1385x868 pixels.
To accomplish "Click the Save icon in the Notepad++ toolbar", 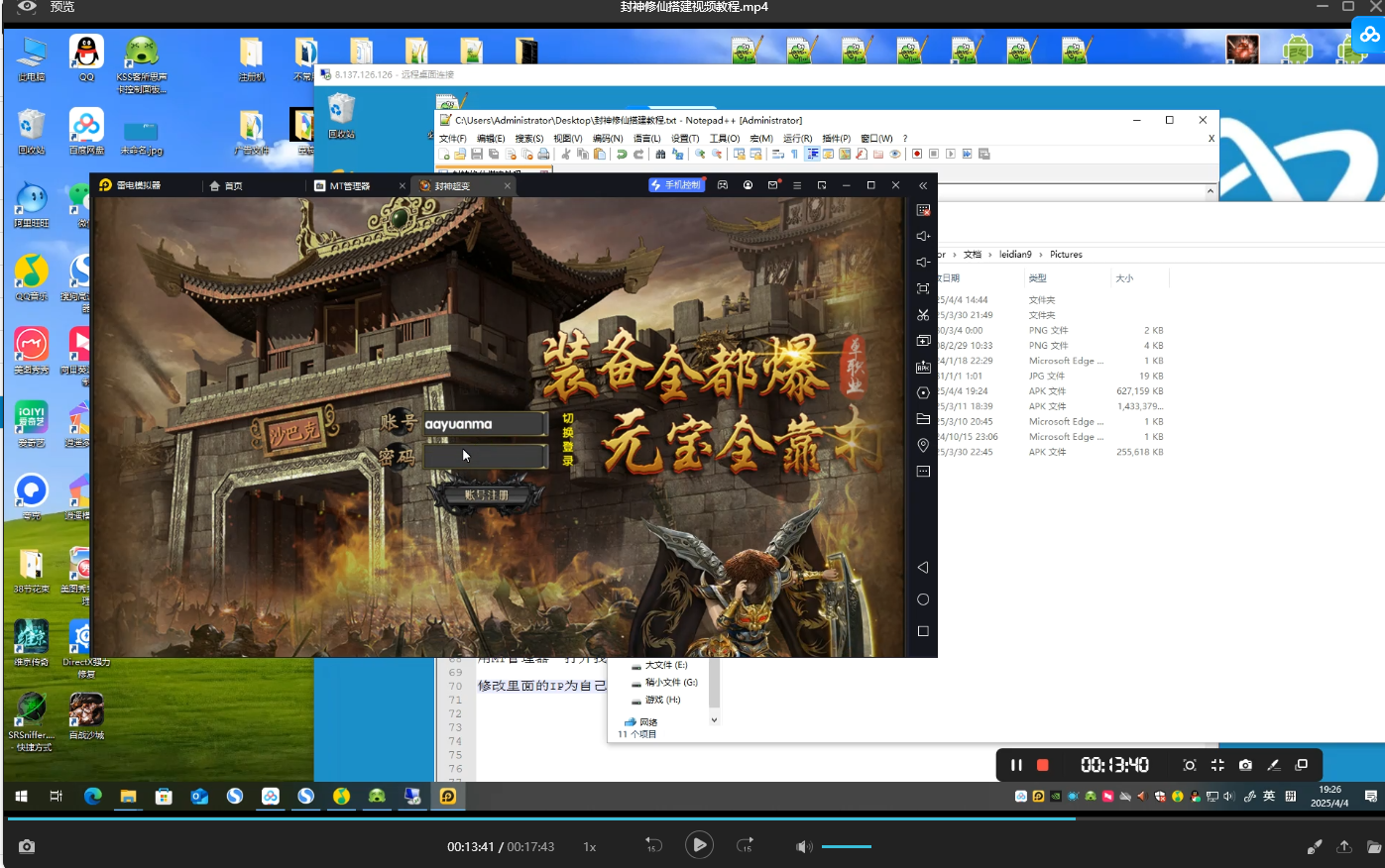I will point(477,154).
